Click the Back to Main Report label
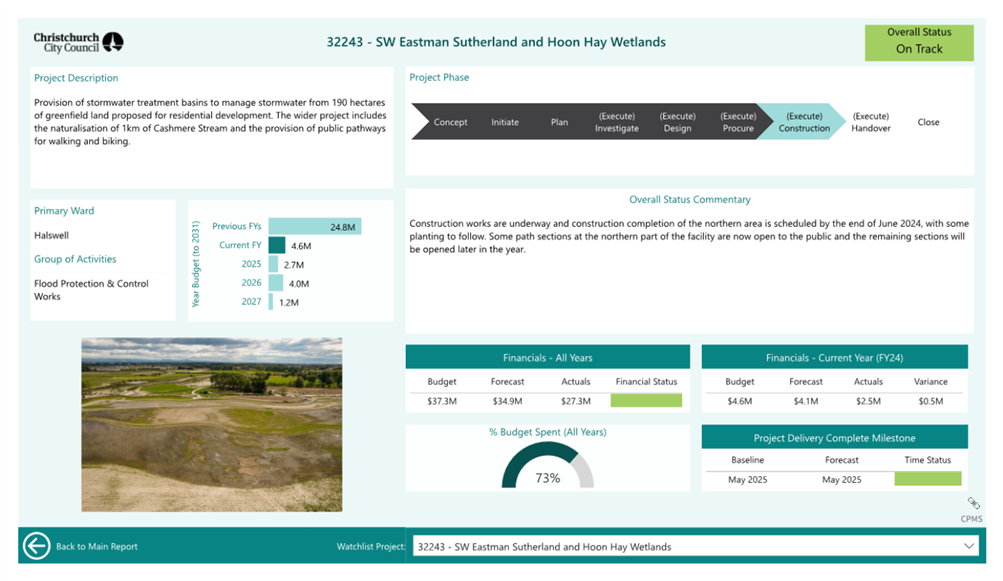Screen dimensions: 1003x581 tap(97, 546)
